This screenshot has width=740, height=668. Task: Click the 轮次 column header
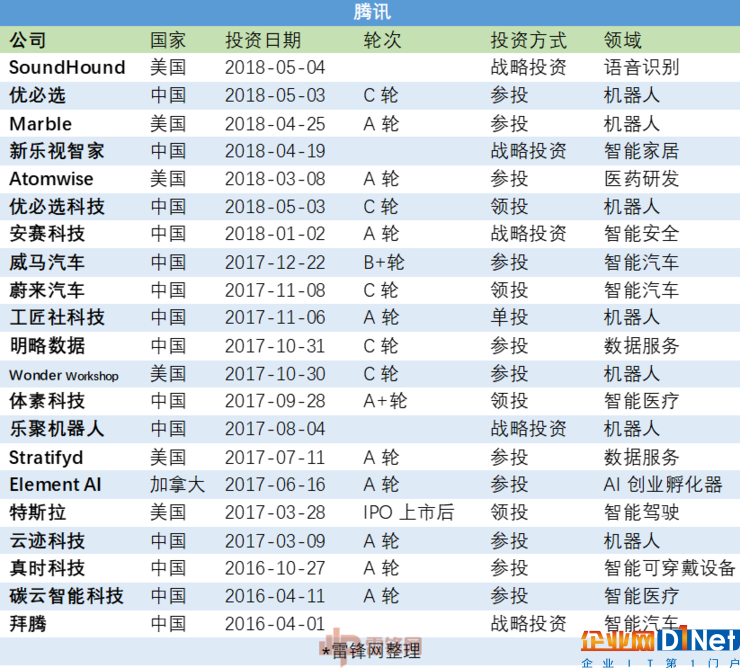pyautogui.click(x=382, y=40)
